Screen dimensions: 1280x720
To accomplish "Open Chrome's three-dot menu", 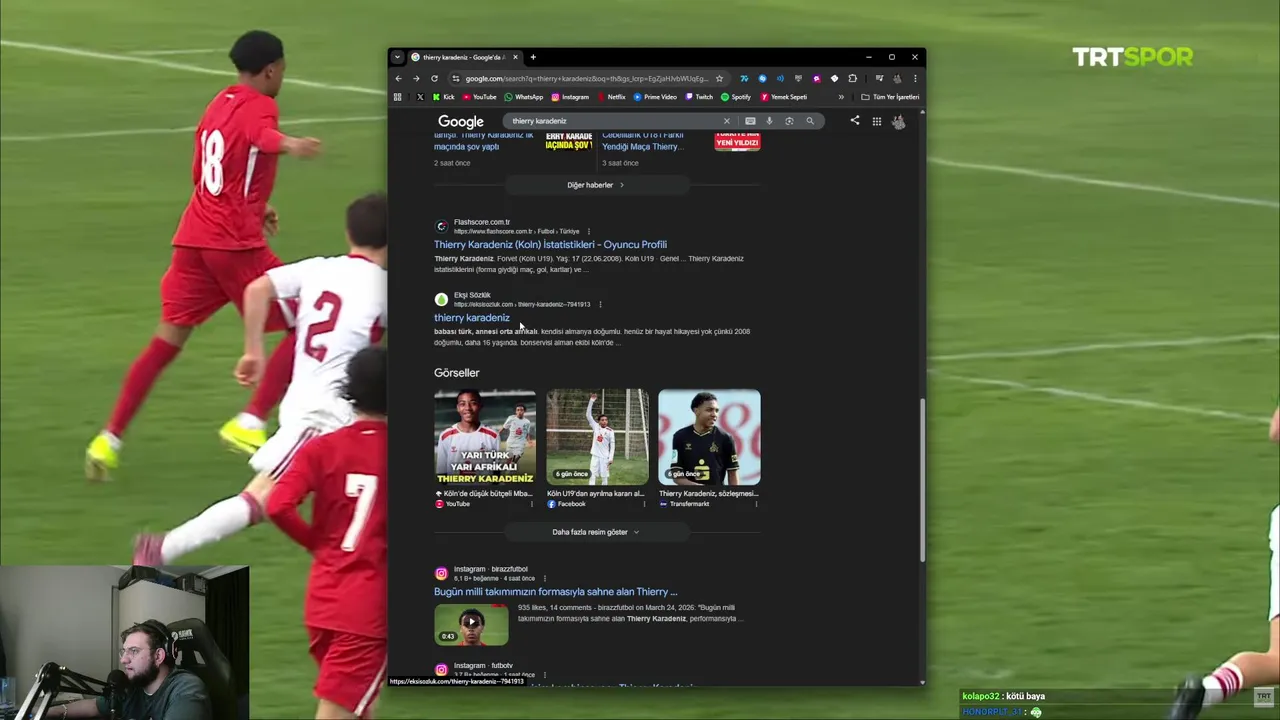I will [914, 78].
